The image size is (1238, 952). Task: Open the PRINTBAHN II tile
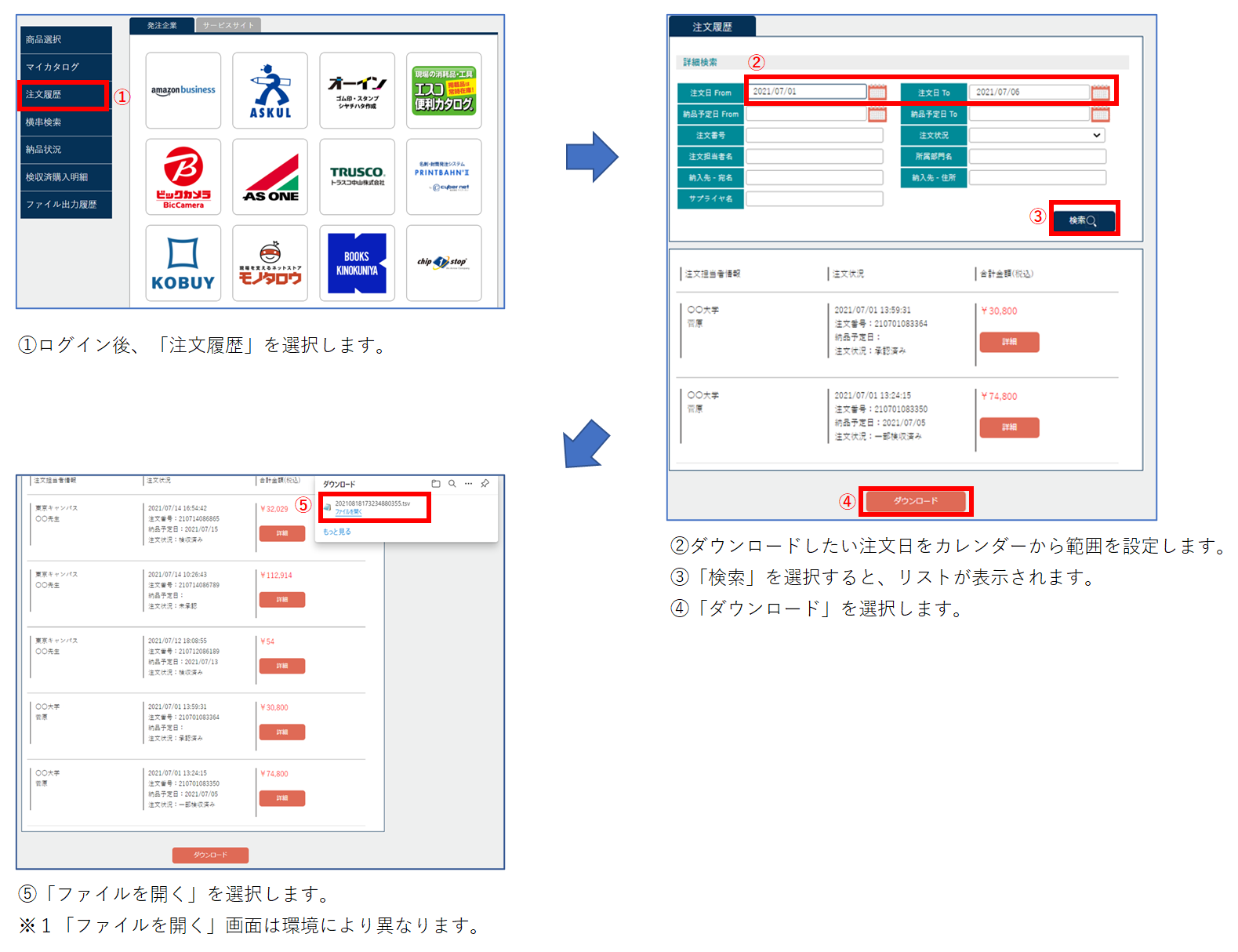point(444,177)
